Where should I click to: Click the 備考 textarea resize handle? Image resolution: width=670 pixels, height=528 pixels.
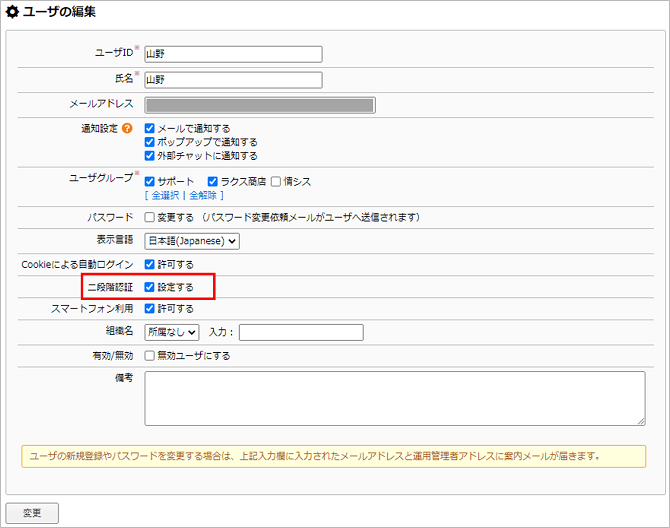(x=641, y=422)
